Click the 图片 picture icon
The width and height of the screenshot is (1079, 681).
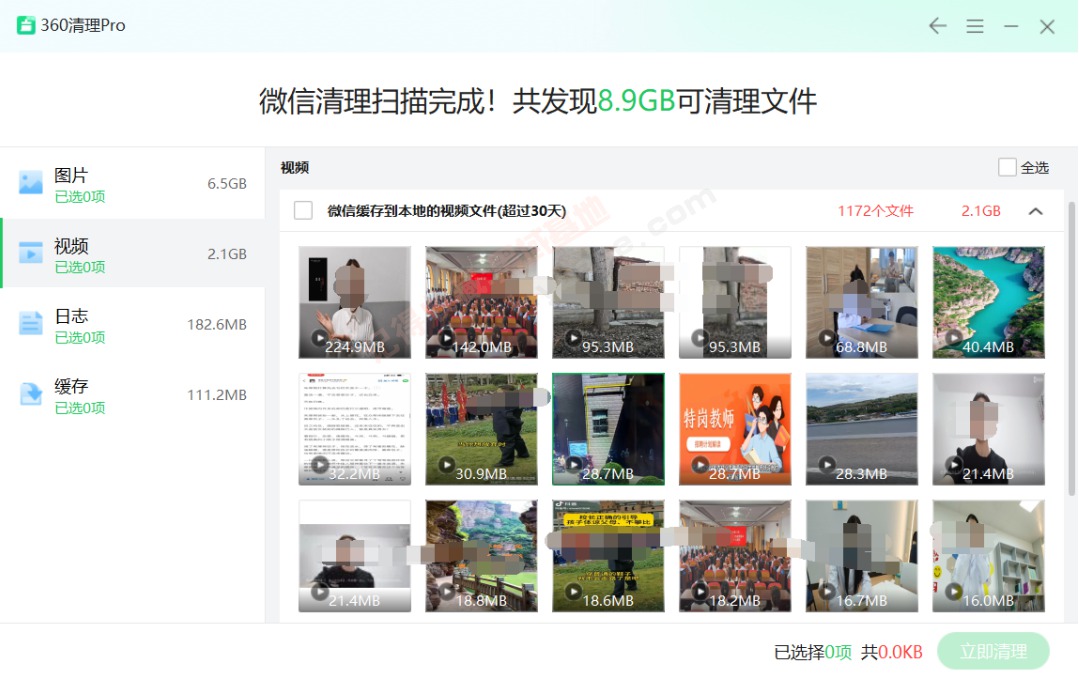pyautogui.click(x=30, y=182)
